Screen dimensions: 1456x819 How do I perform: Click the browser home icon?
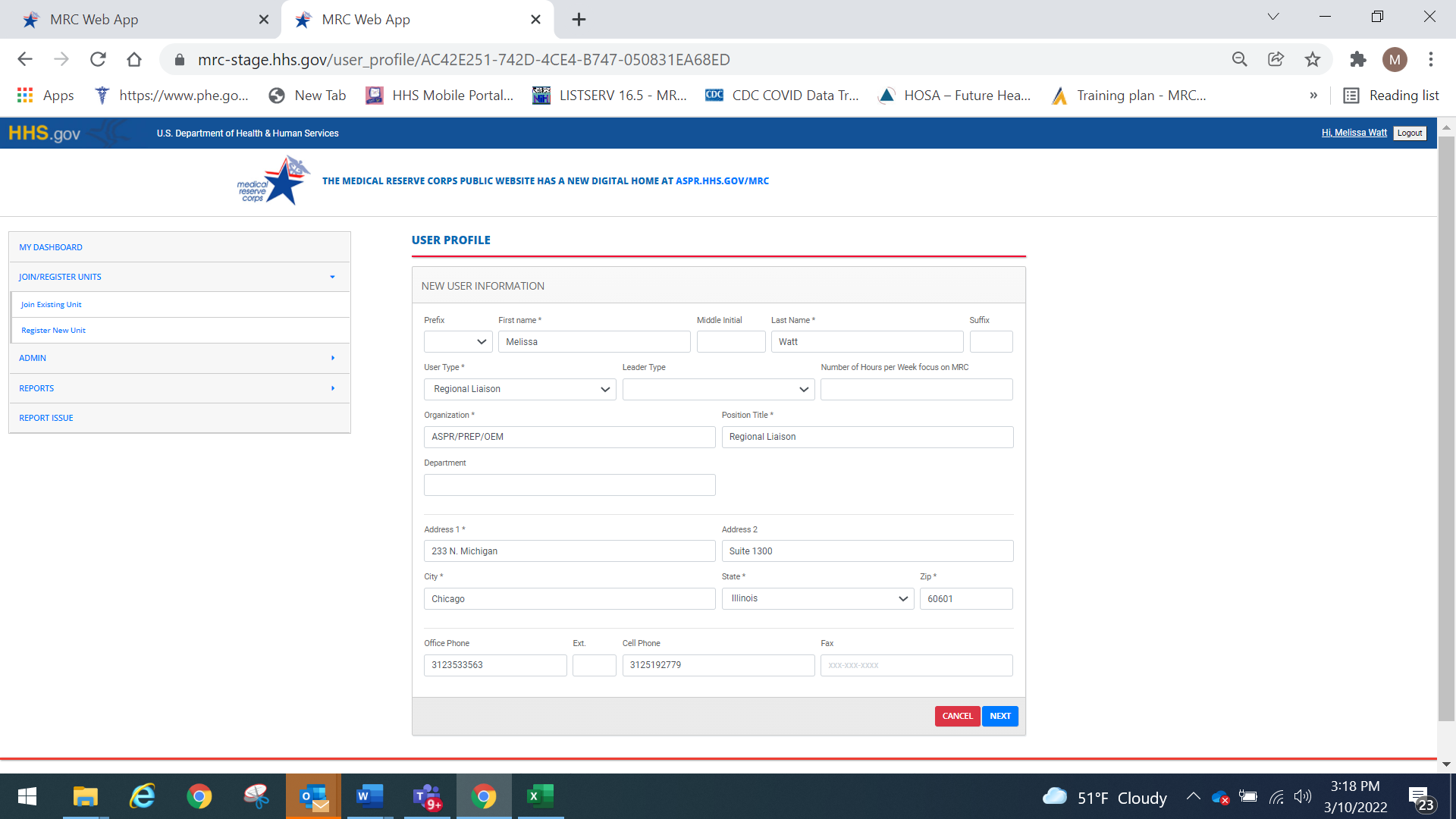pyautogui.click(x=134, y=59)
